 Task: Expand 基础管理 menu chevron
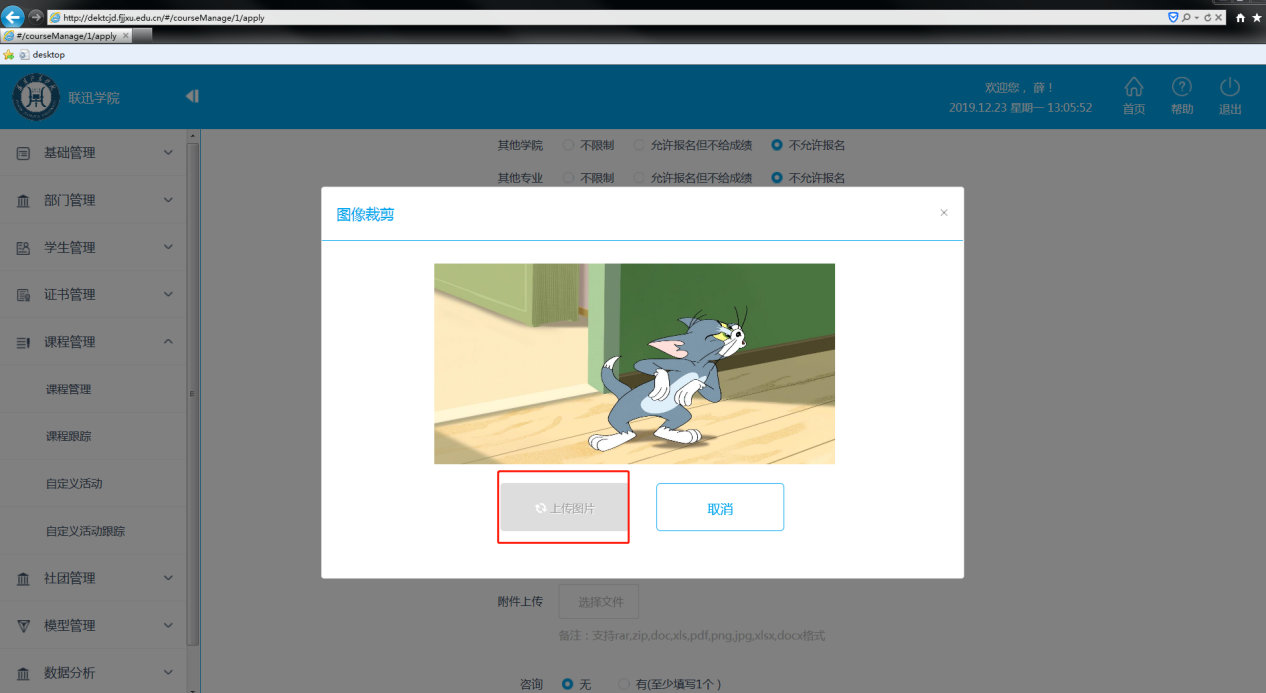[168, 153]
